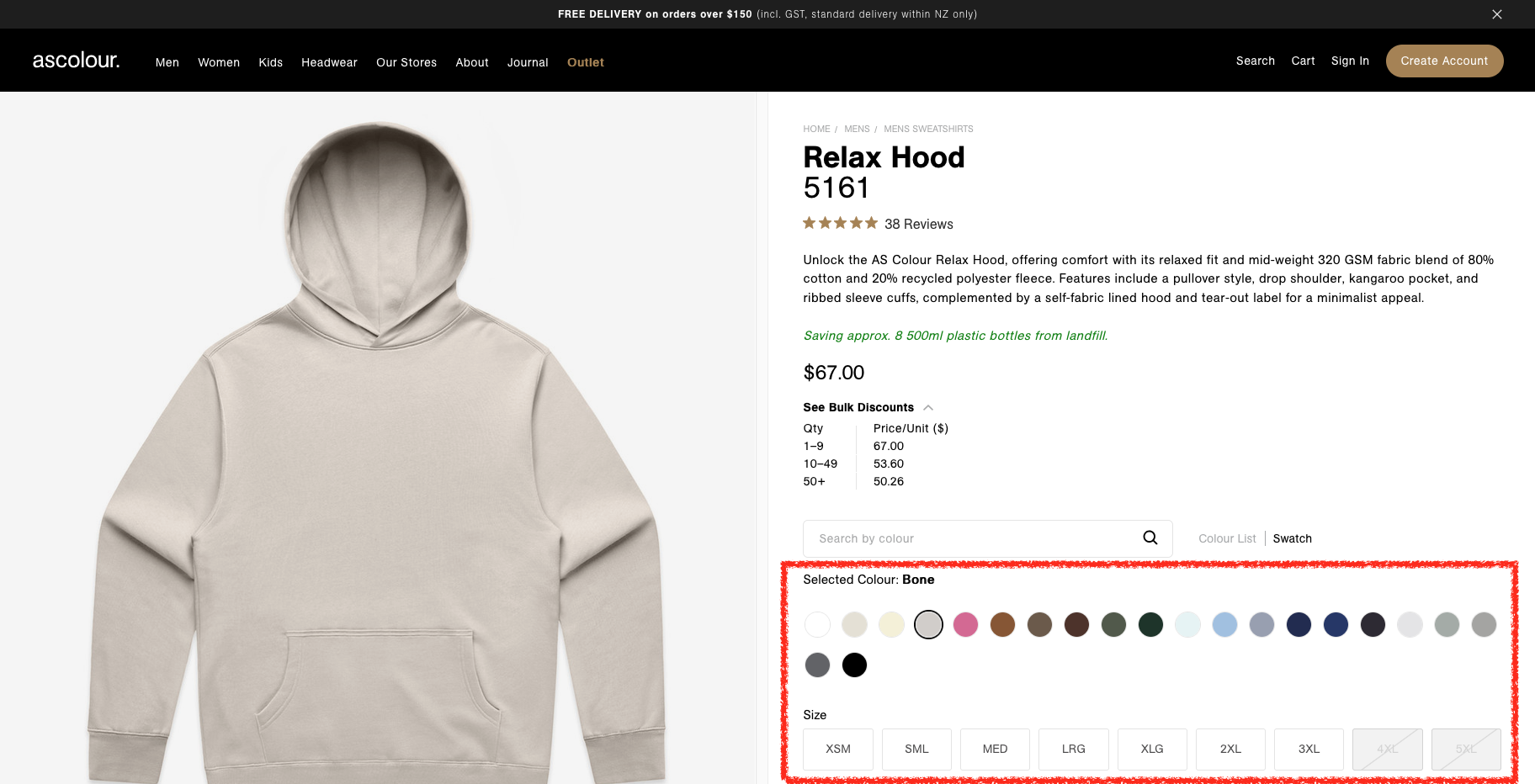This screenshot has height=784, width=1535.
Task: Select size 2XL
Action: coord(1230,749)
